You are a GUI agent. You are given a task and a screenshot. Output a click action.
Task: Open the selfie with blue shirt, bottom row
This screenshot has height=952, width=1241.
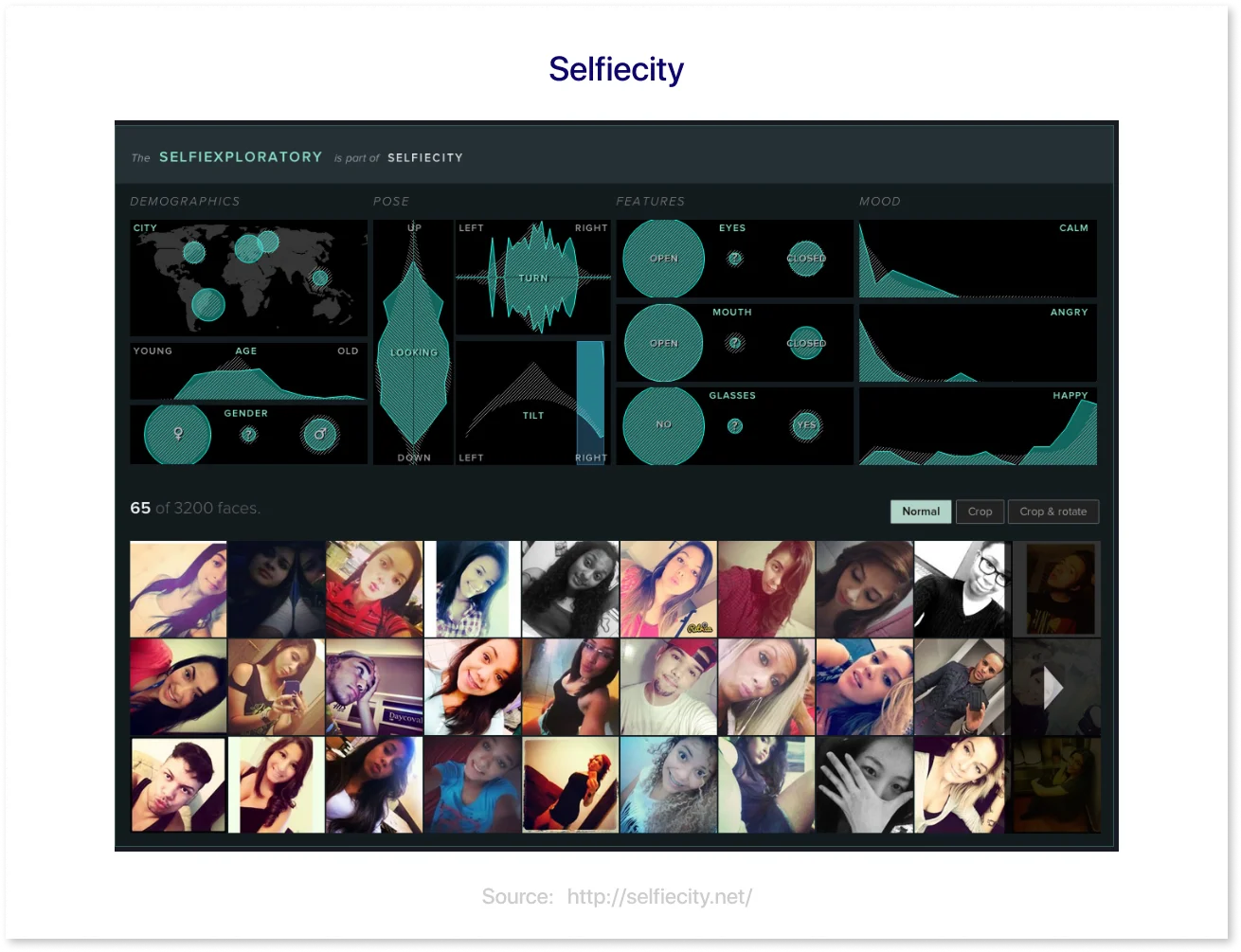[472, 785]
